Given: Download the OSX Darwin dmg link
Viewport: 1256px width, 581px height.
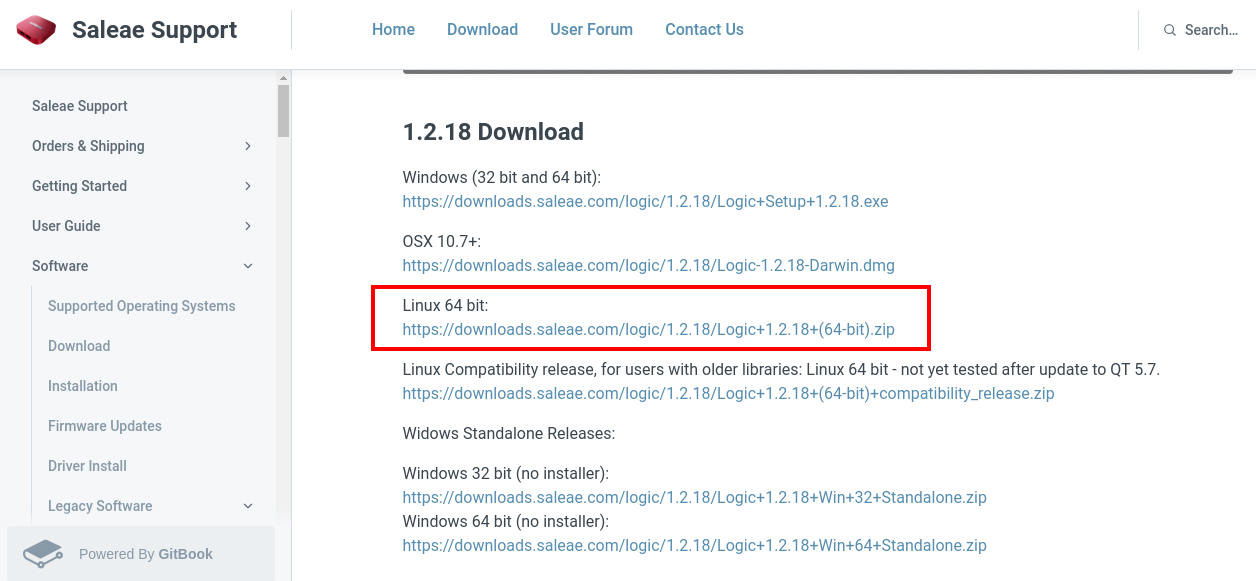Looking at the screenshot, I should click(648, 265).
